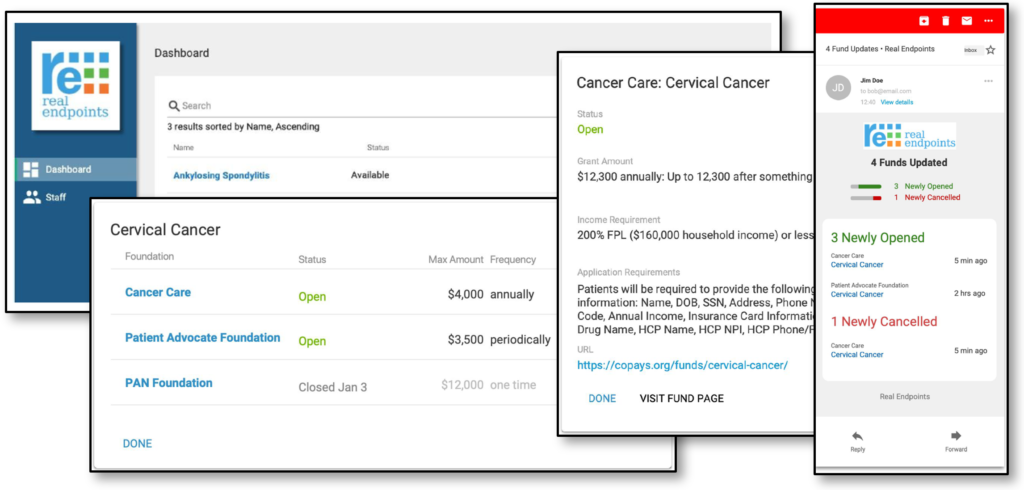The image size is (1024, 490).
Task: Click the Reply arrow icon in the email
Action: tap(857, 436)
